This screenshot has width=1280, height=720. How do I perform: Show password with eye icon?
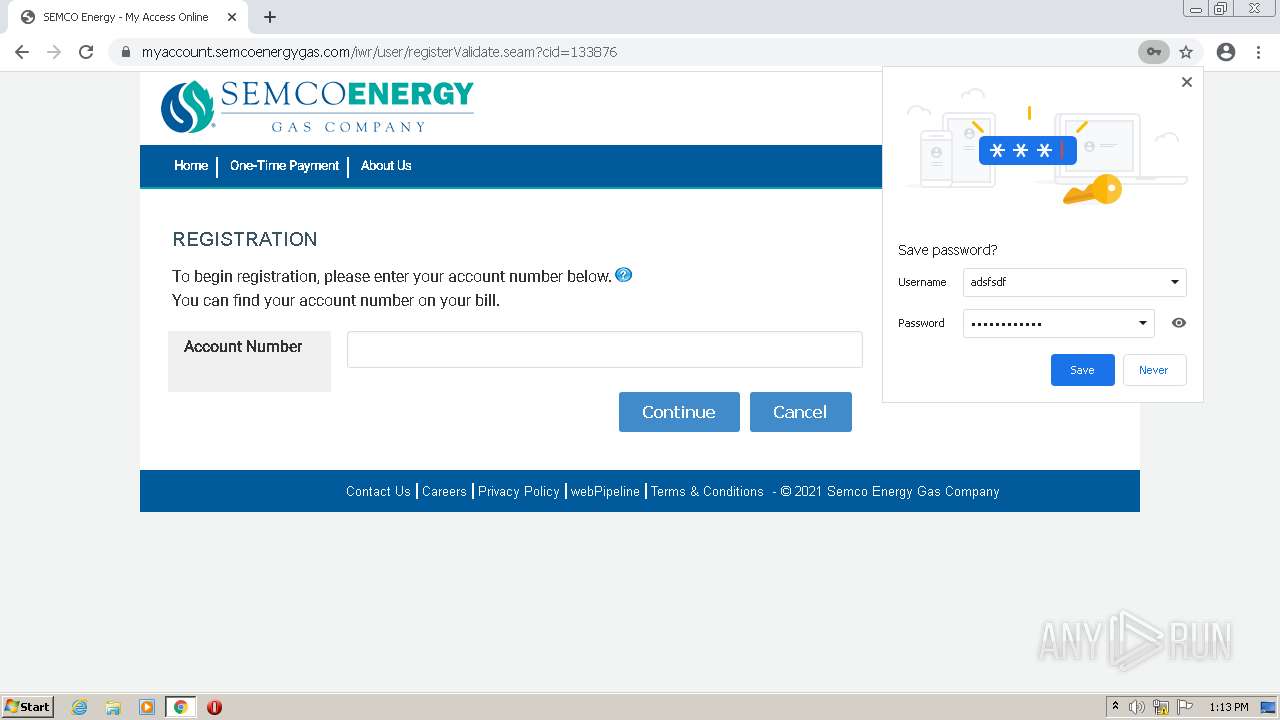(1179, 323)
